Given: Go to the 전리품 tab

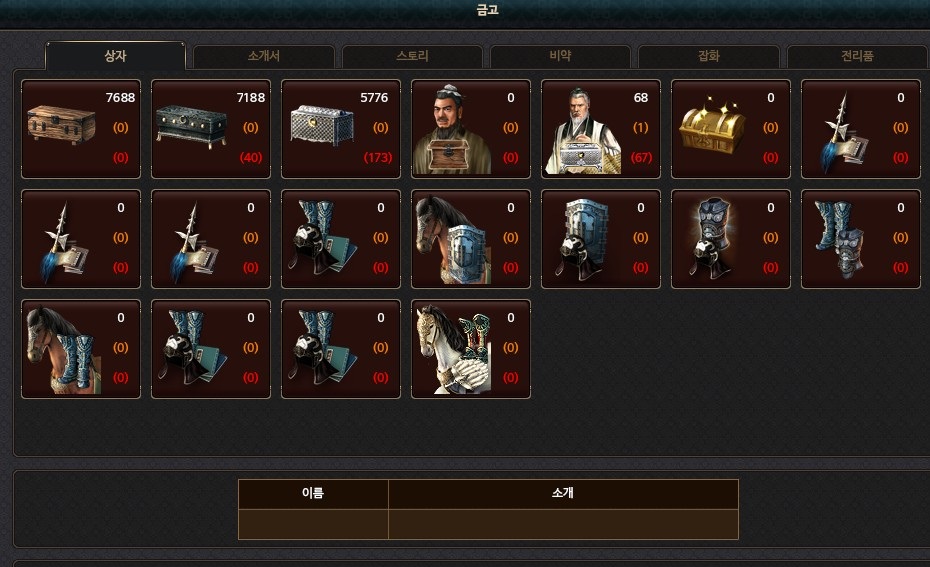Looking at the screenshot, I should point(858,56).
